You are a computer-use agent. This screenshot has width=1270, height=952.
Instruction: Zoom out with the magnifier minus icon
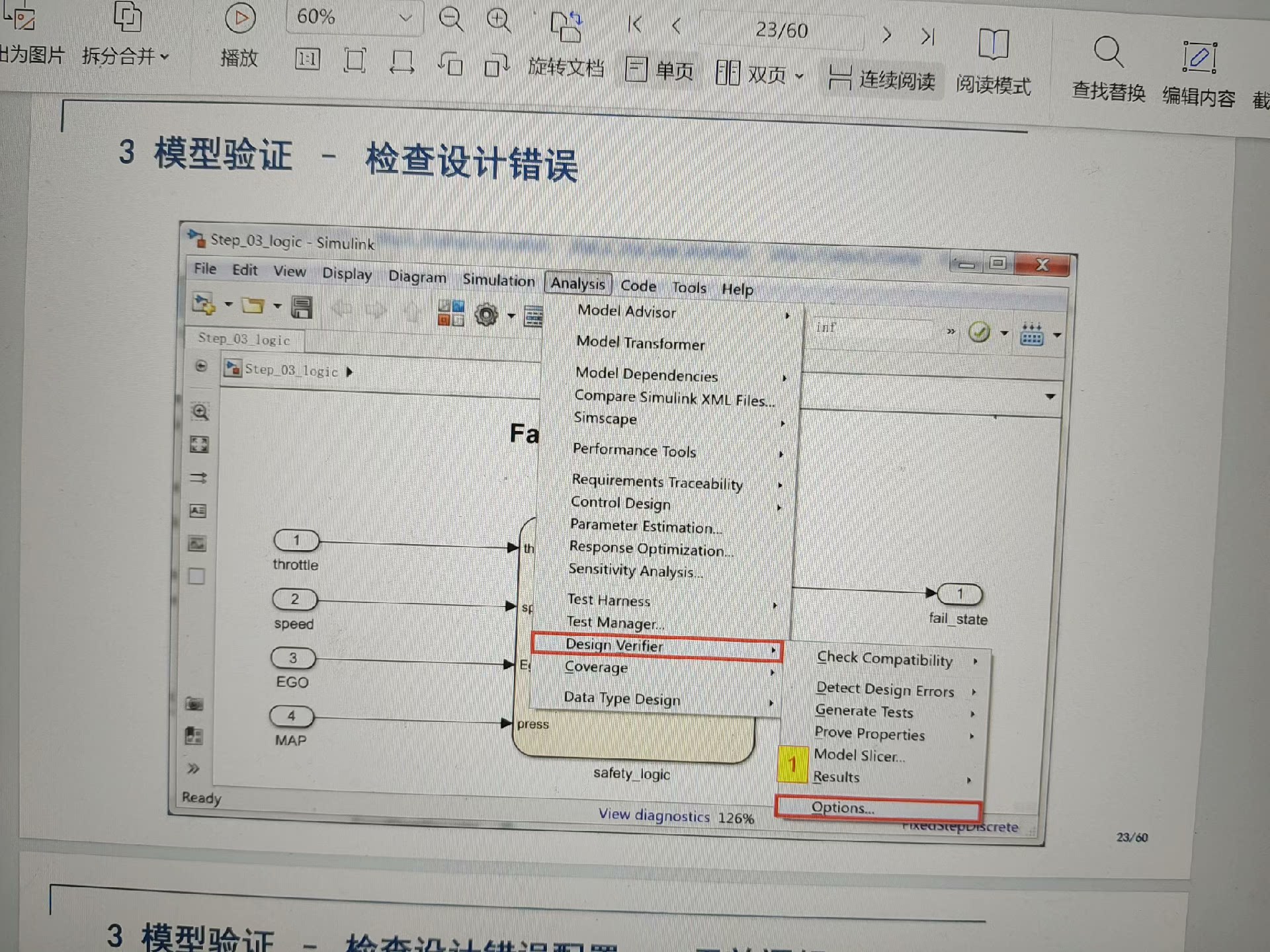pyautogui.click(x=452, y=20)
